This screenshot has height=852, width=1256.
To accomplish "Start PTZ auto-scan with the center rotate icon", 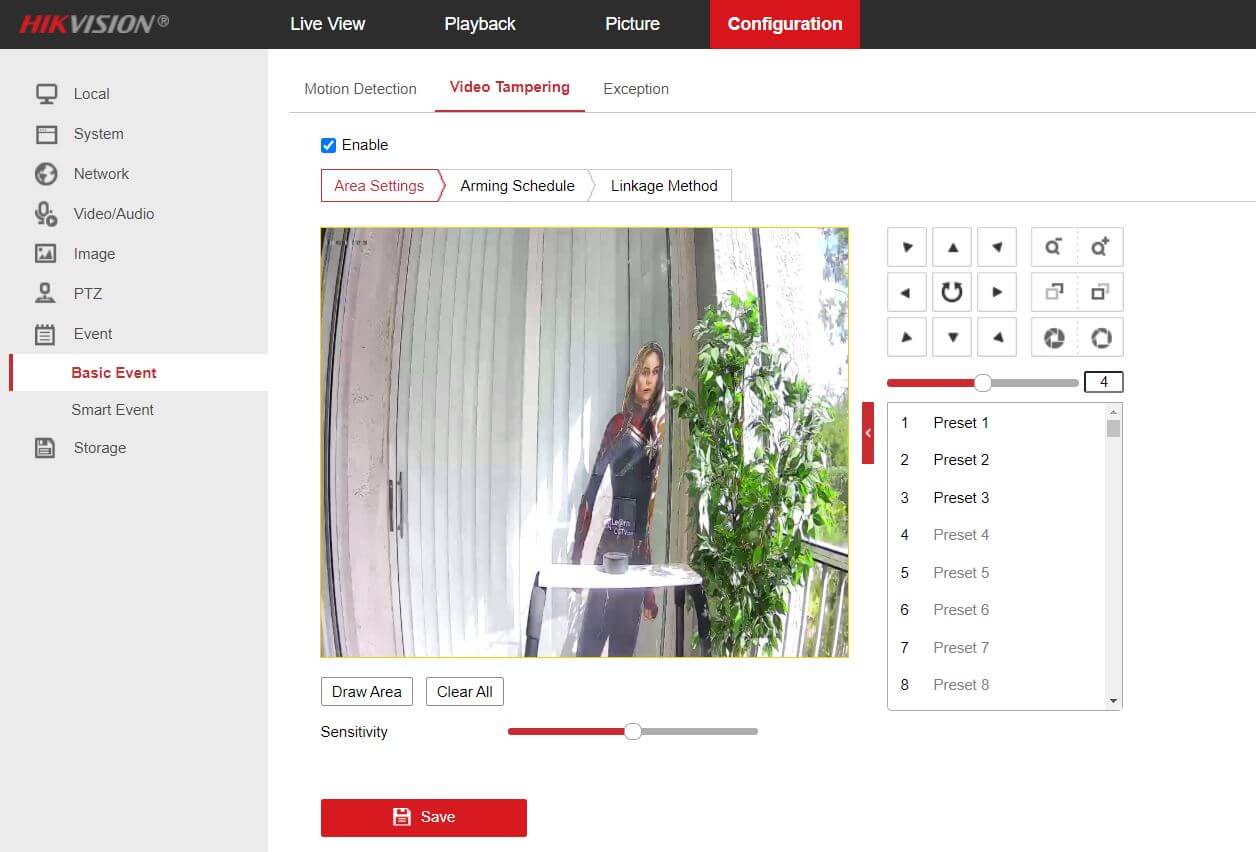I will [x=952, y=292].
